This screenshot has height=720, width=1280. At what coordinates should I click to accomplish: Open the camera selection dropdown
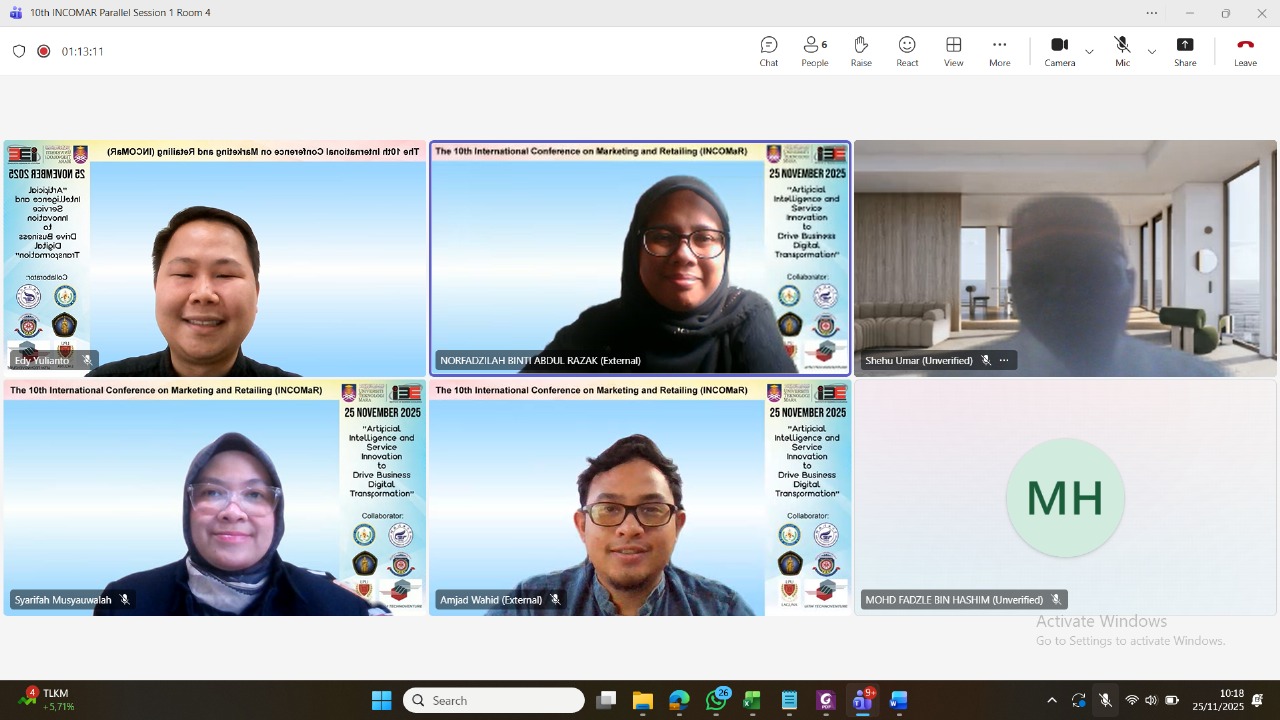(1089, 52)
